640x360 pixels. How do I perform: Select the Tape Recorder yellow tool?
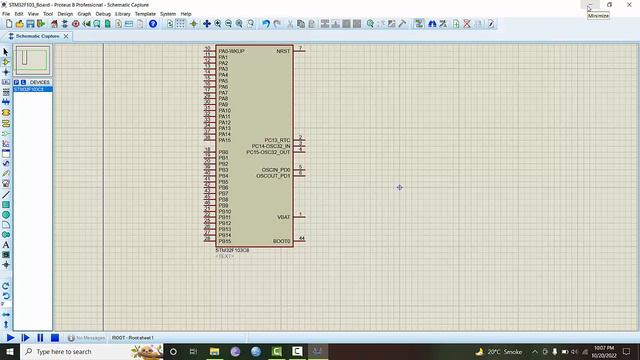6,113
